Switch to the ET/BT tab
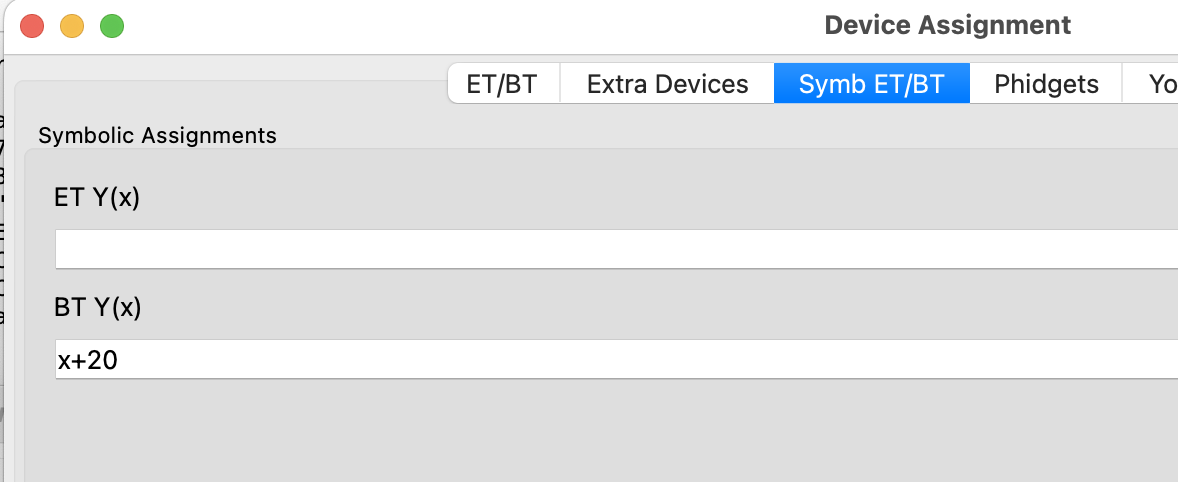This screenshot has height=482, width=1178. [503, 83]
